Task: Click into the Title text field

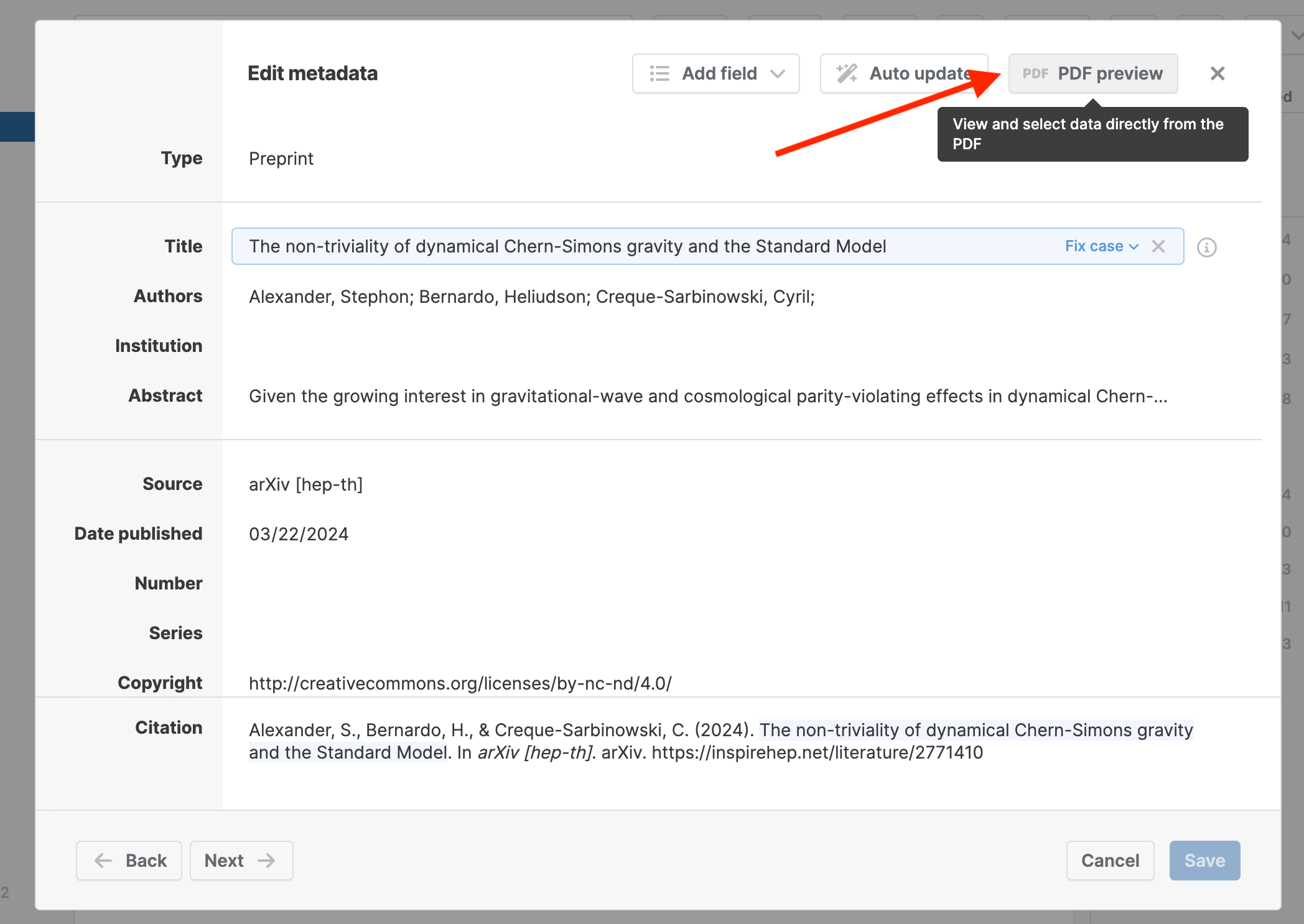Action: pos(647,246)
